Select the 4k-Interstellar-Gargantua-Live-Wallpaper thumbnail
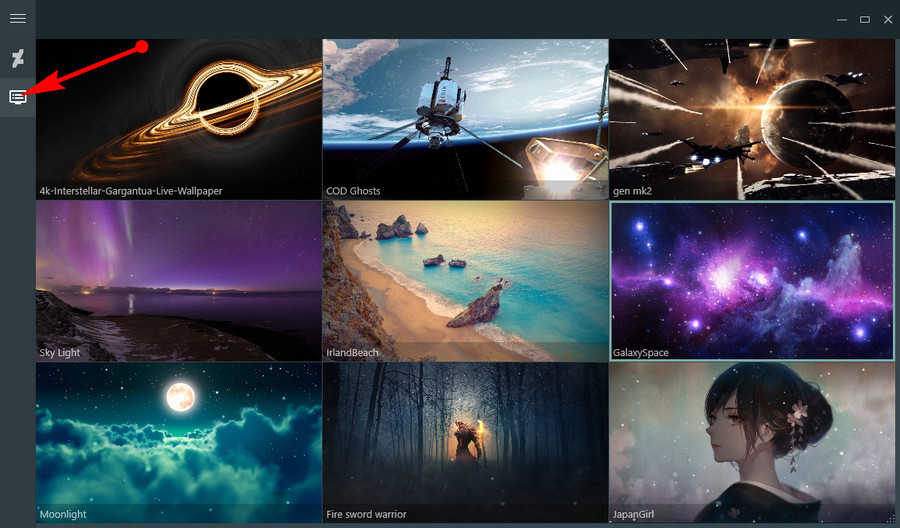Image resolution: width=900 pixels, height=528 pixels. coord(179,119)
